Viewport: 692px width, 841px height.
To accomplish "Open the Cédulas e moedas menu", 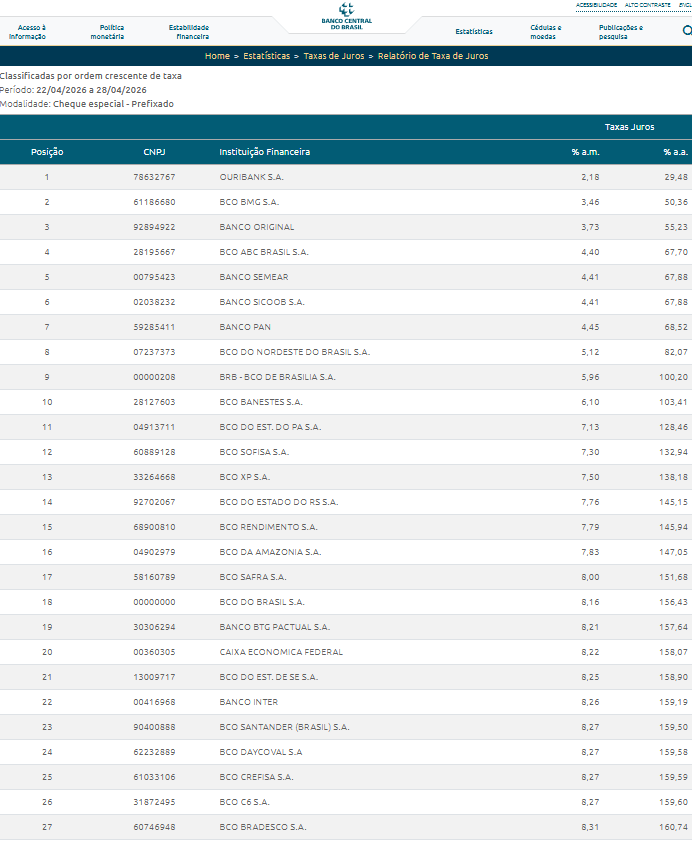I will pos(546,32).
